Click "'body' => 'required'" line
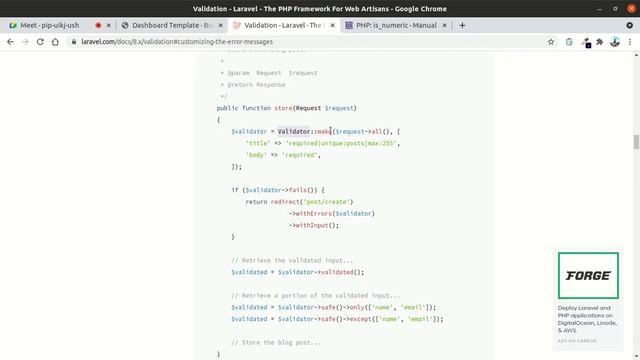 pyautogui.click(x=283, y=155)
